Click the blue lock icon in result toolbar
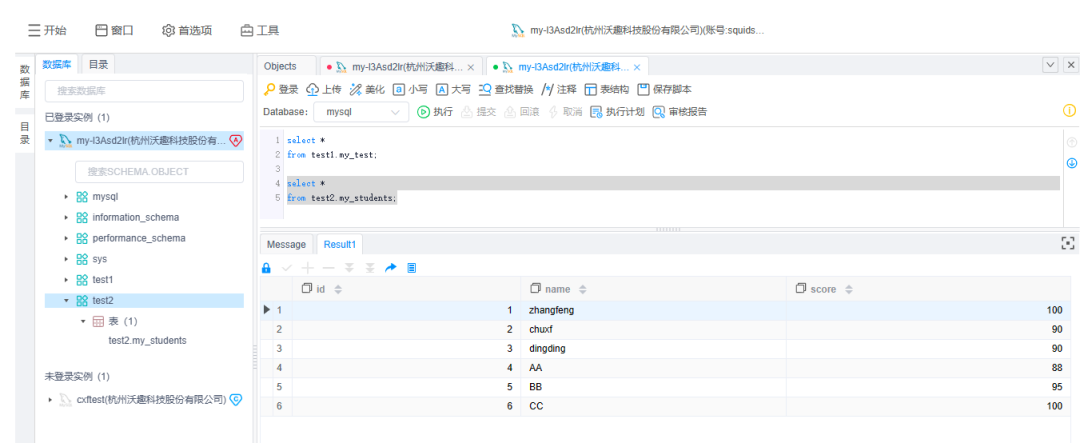The image size is (1080, 443). point(267,268)
